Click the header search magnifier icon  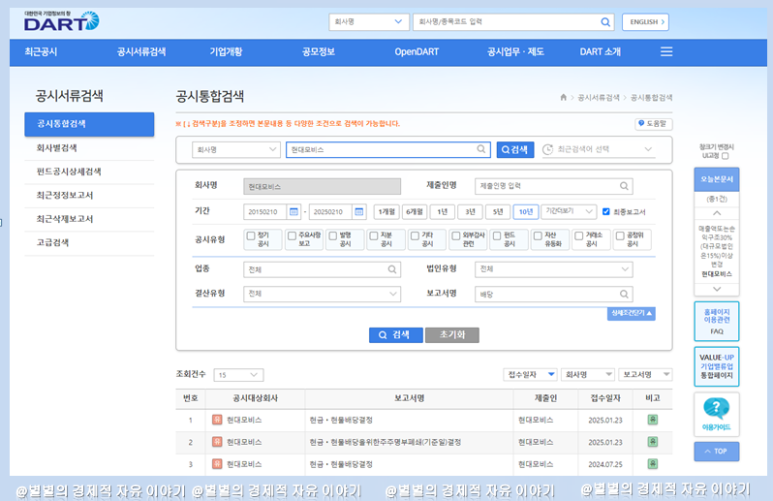[x=605, y=22]
